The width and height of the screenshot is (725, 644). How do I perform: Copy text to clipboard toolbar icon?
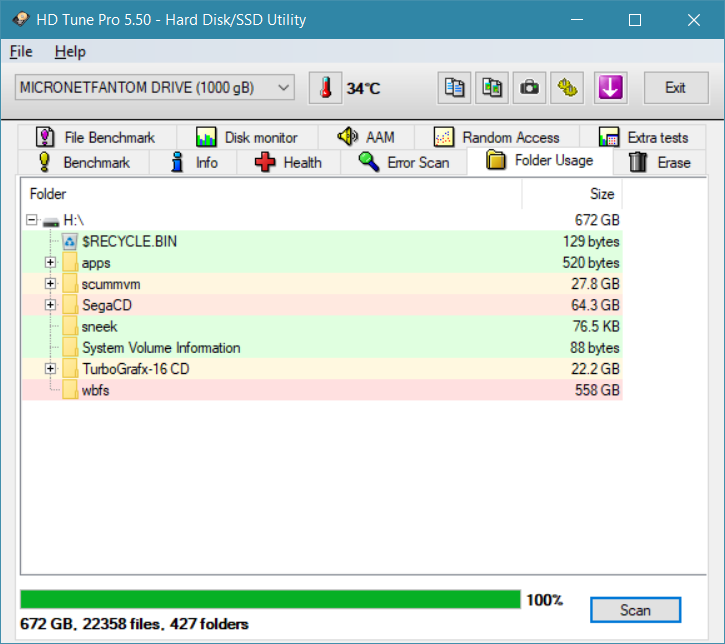coord(454,88)
